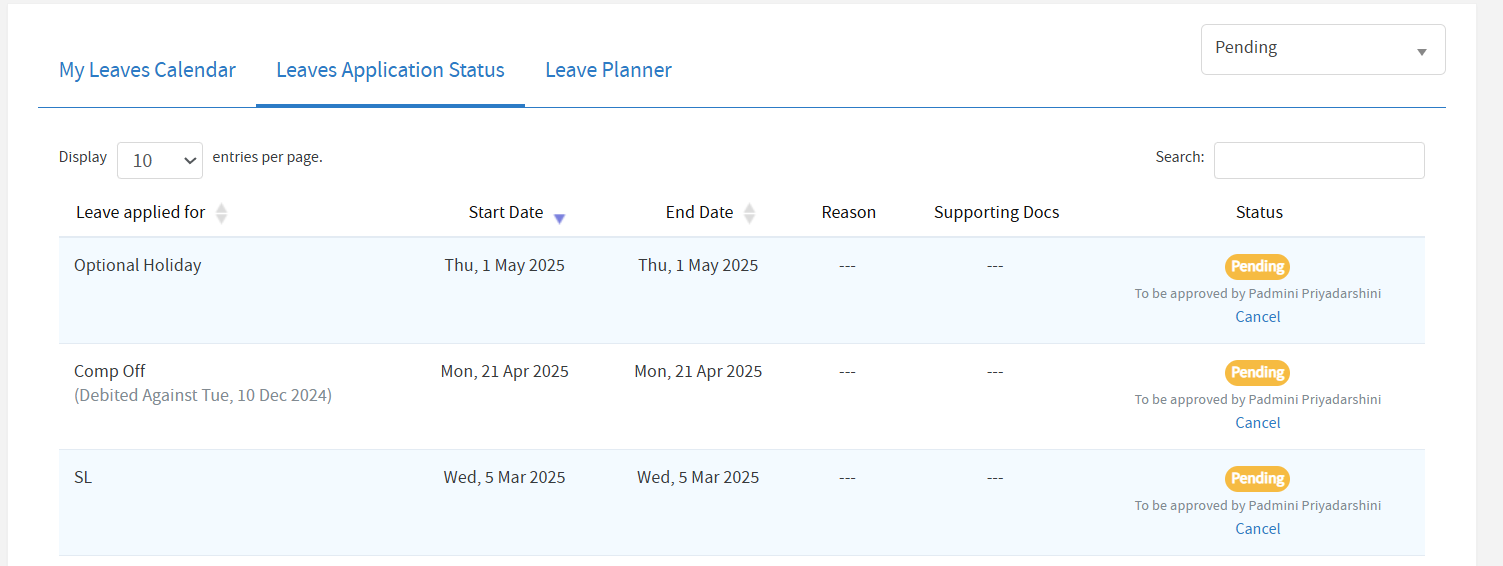Viewport: 1503px width, 566px height.
Task: Select the Optional Holiday row name
Action: (x=138, y=266)
